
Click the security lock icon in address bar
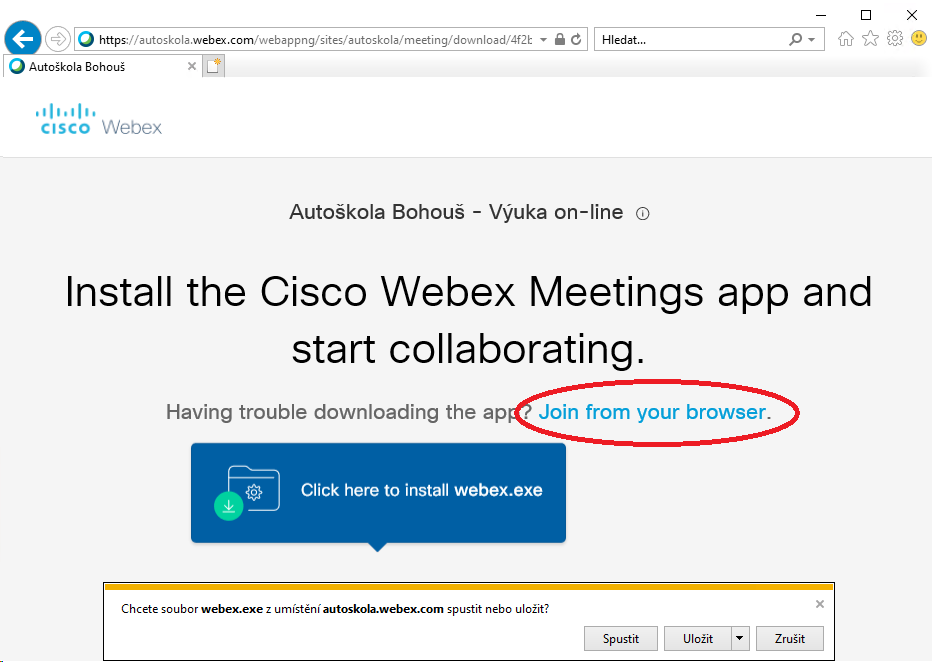click(559, 40)
